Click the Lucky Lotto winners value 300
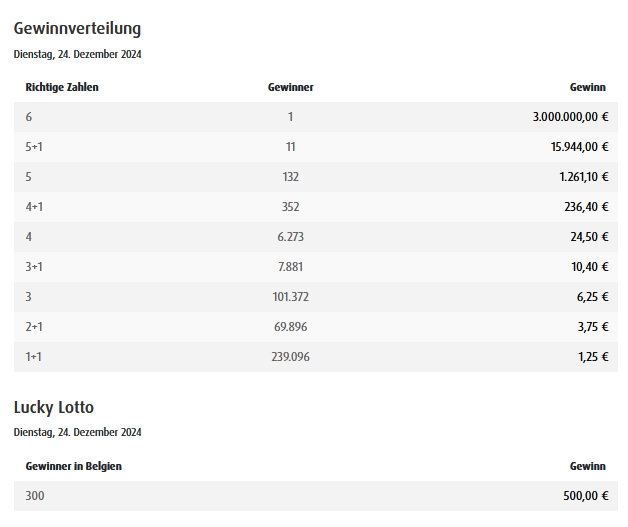Viewport: 628px width, 527px height. [x=35, y=496]
